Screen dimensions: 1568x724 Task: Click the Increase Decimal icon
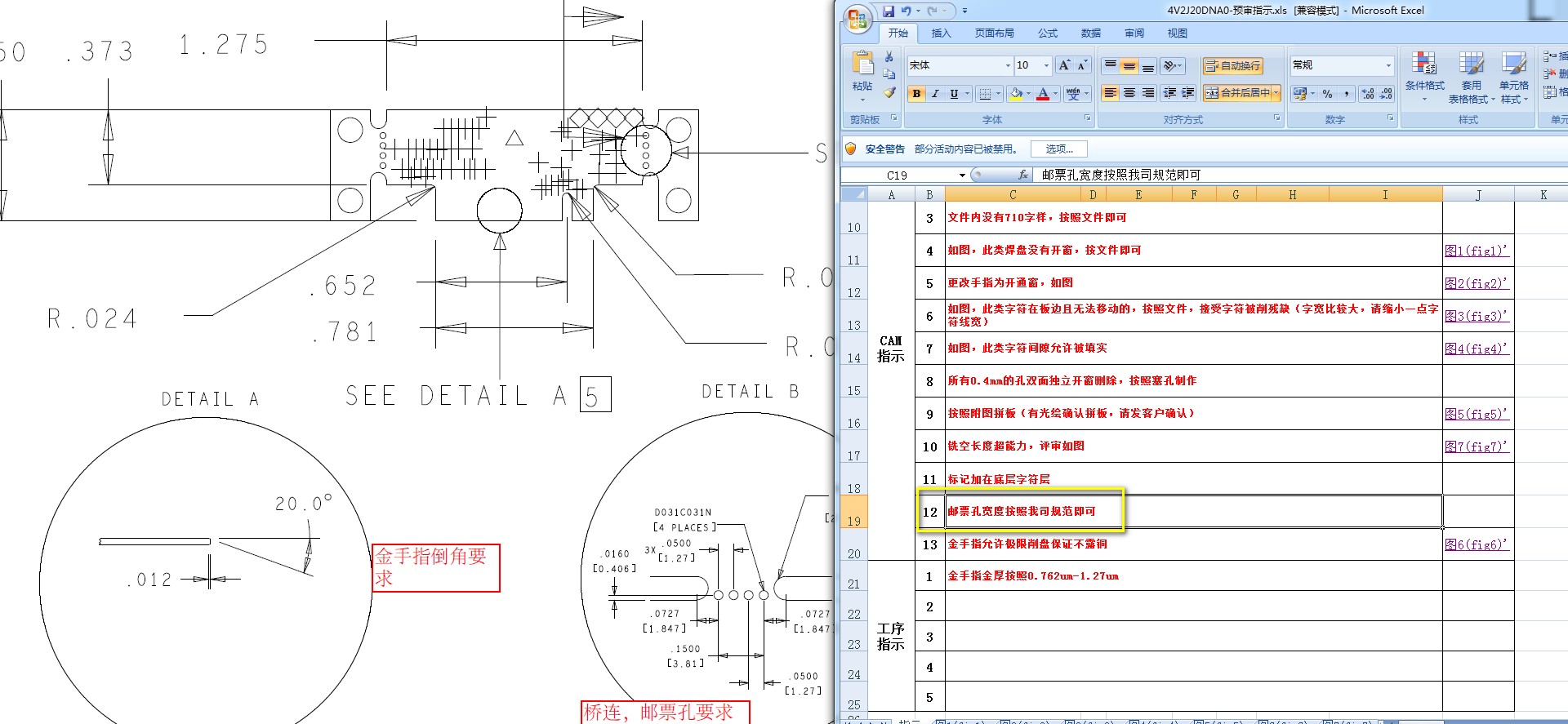click(1368, 94)
